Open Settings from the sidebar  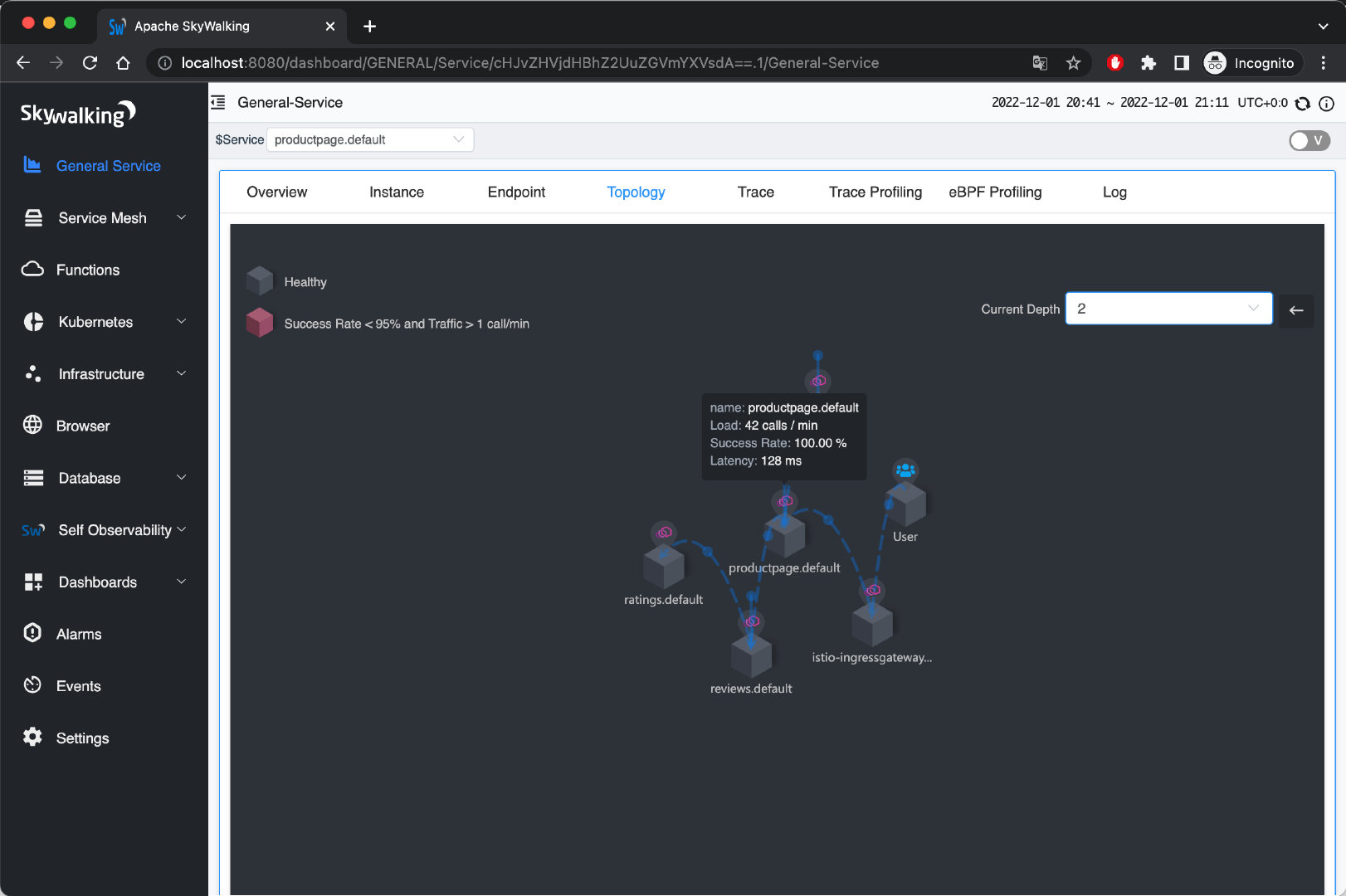[82, 738]
